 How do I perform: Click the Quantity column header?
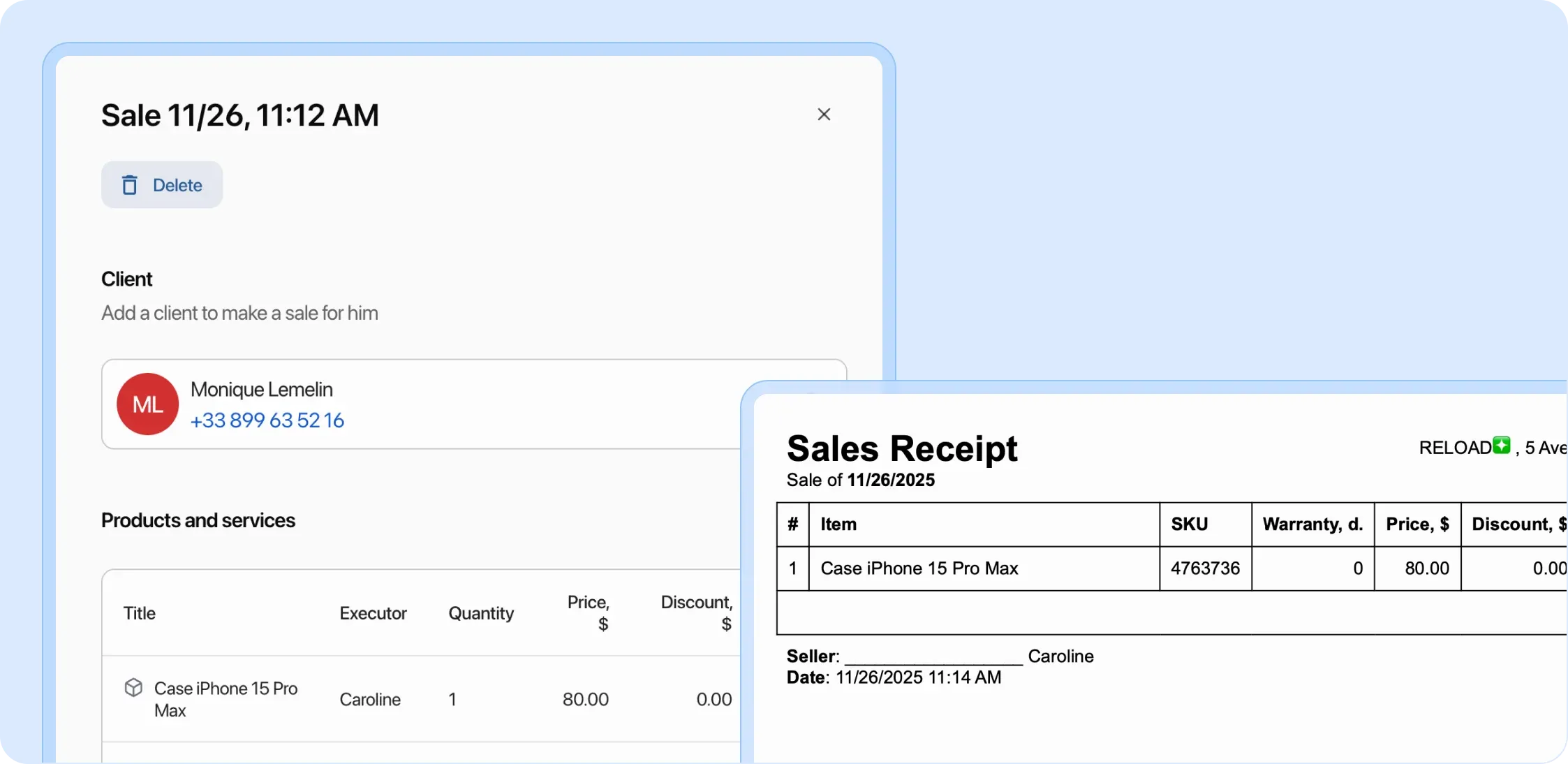(480, 613)
